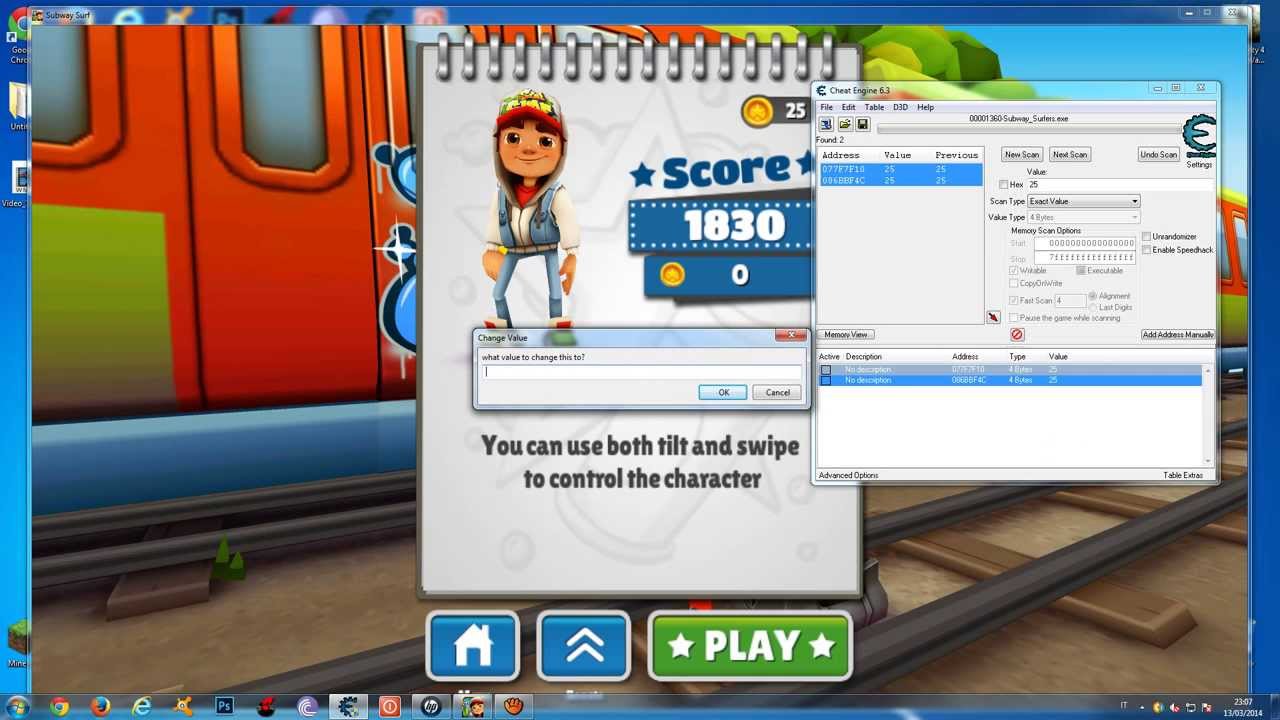Click the HP taskbar icon
This screenshot has height=720, width=1280.
click(x=430, y=707)
